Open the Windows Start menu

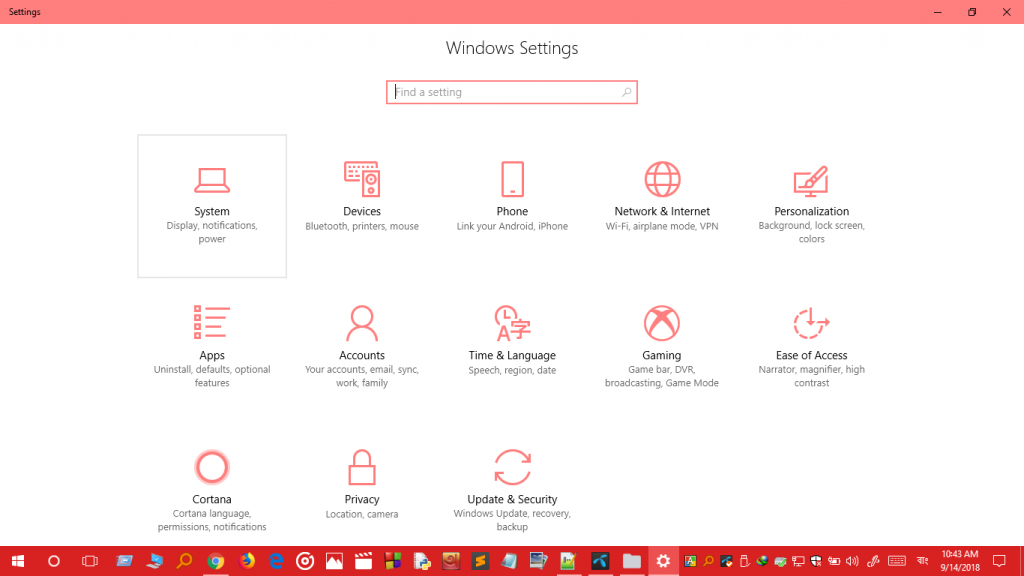click(18, 561)
